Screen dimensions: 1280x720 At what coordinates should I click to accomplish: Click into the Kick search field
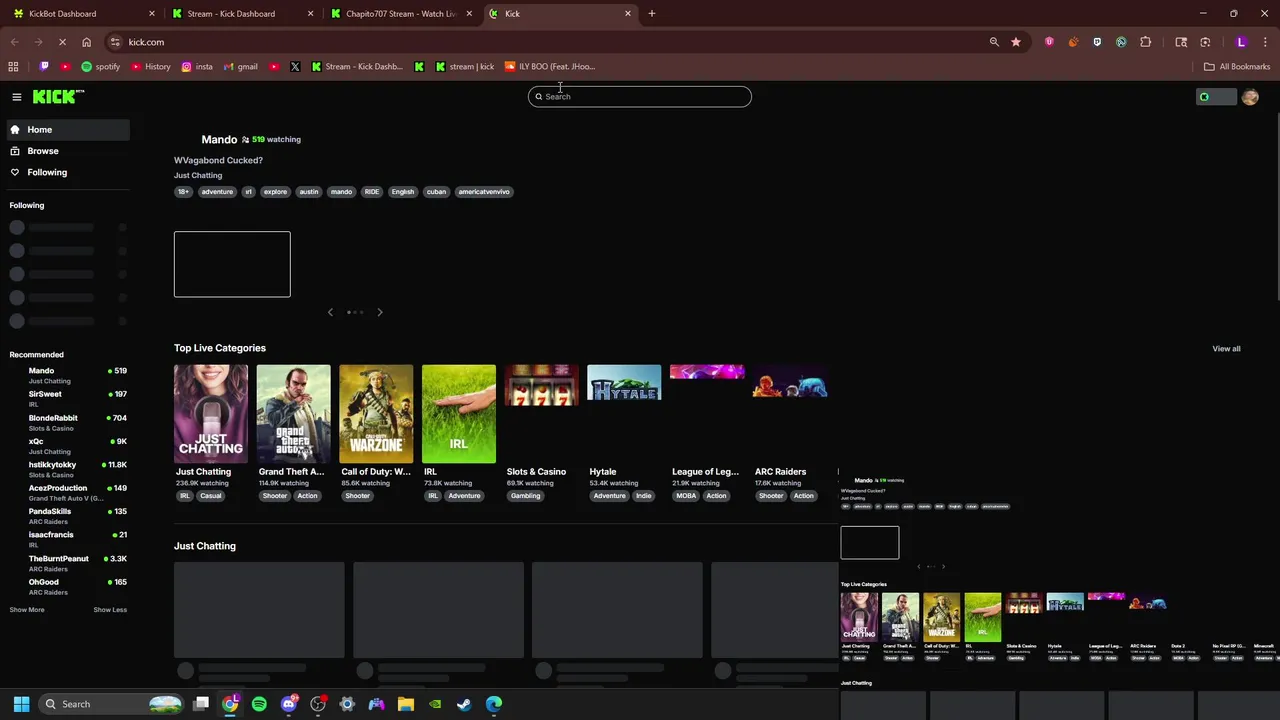pos(640,97)
